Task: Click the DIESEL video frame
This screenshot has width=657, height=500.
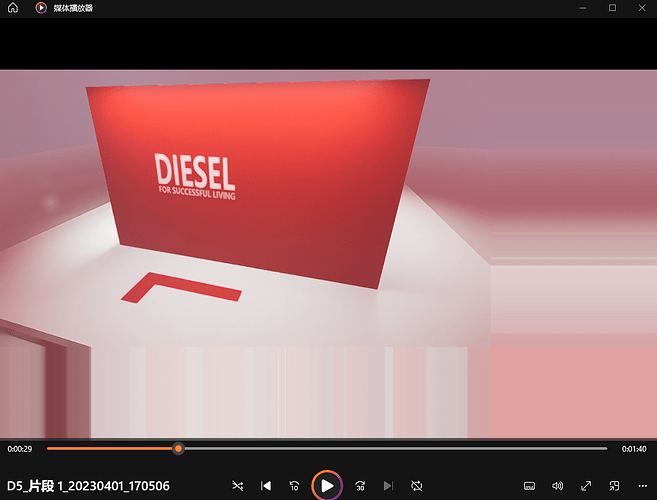Action: [x=328, y=254]
